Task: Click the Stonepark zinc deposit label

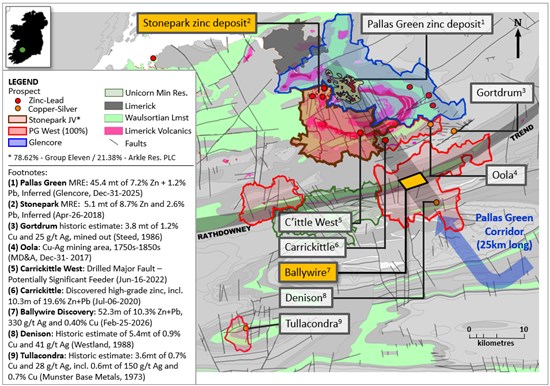Action: [x=196, y=23]
